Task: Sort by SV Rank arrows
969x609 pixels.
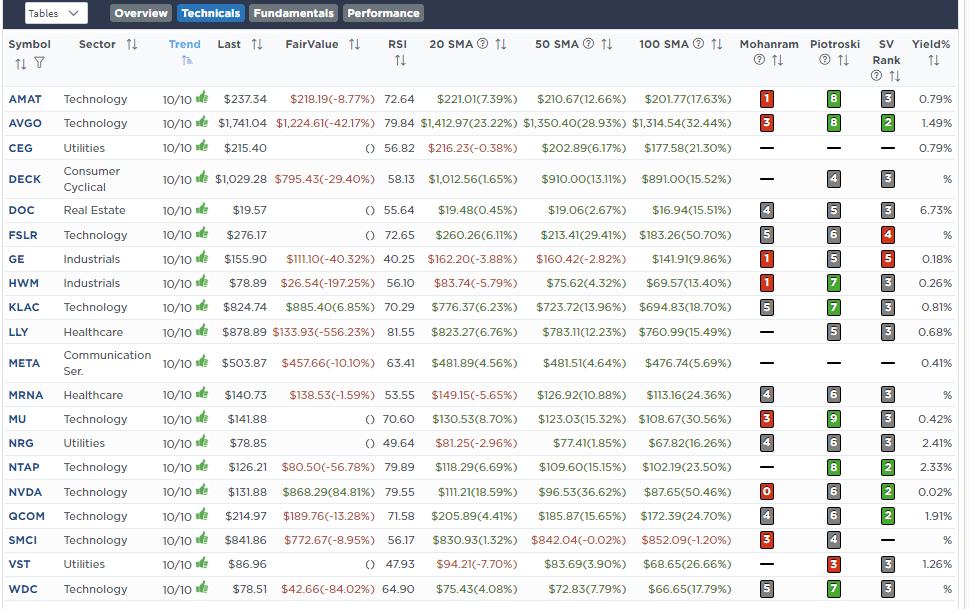Action: [x=894, y=77]
